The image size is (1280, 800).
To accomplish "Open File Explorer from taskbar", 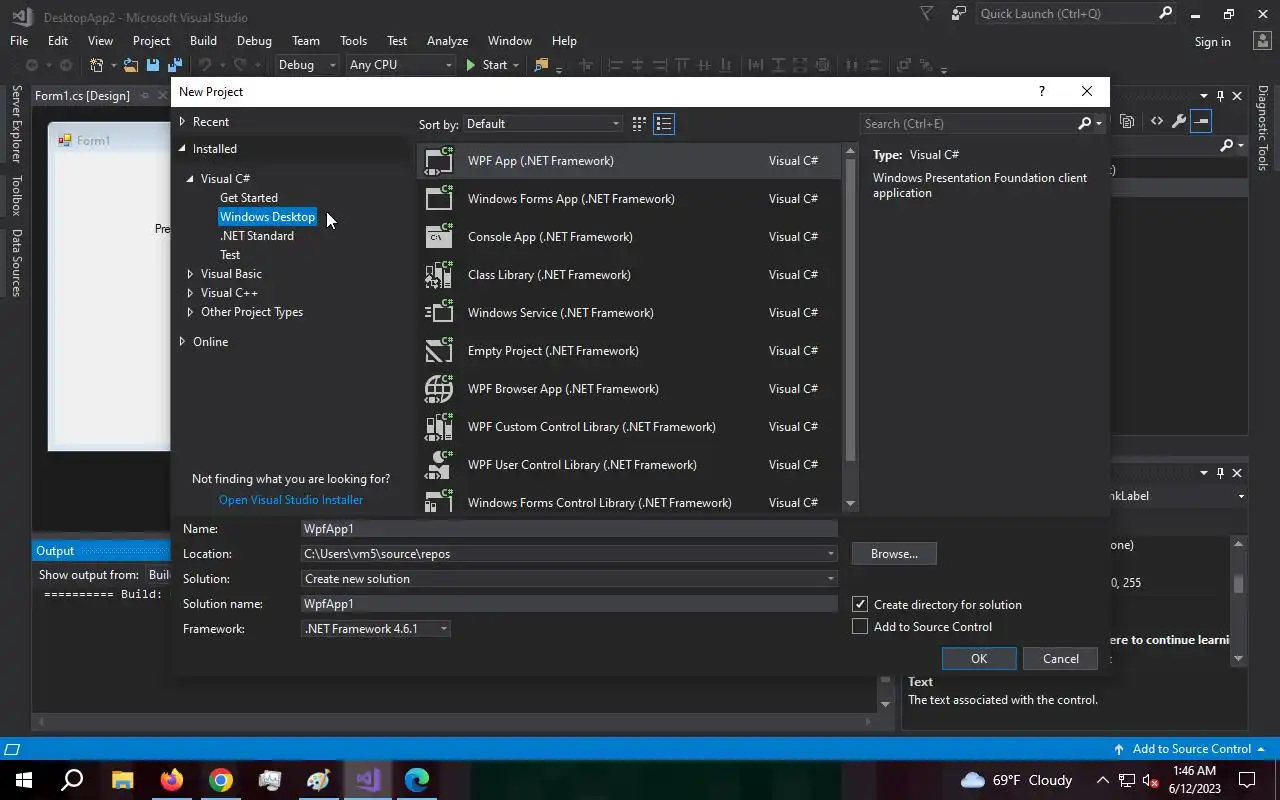I will coord(122,780).
